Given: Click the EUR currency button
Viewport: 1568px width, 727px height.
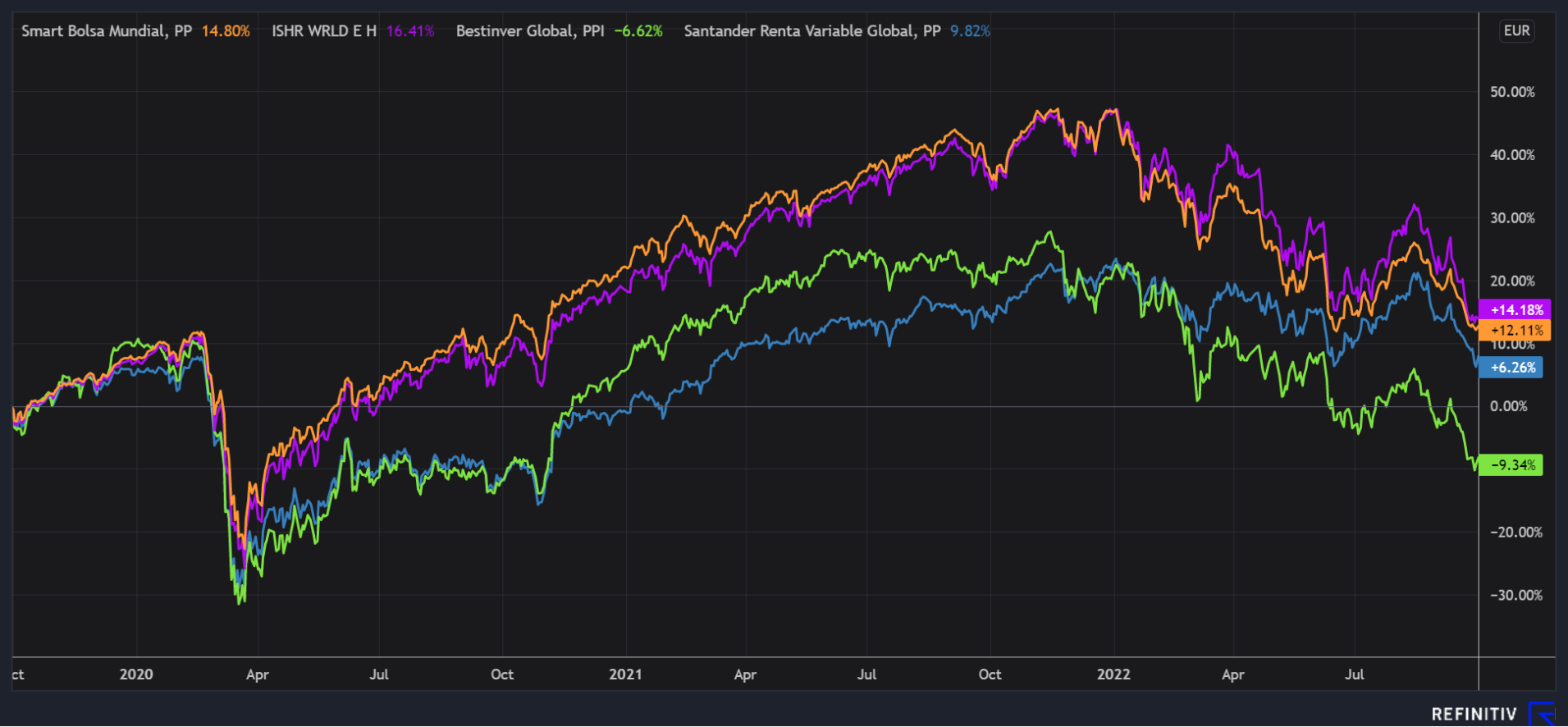Looking at the screenshot, I should (x=1516, y=31).
